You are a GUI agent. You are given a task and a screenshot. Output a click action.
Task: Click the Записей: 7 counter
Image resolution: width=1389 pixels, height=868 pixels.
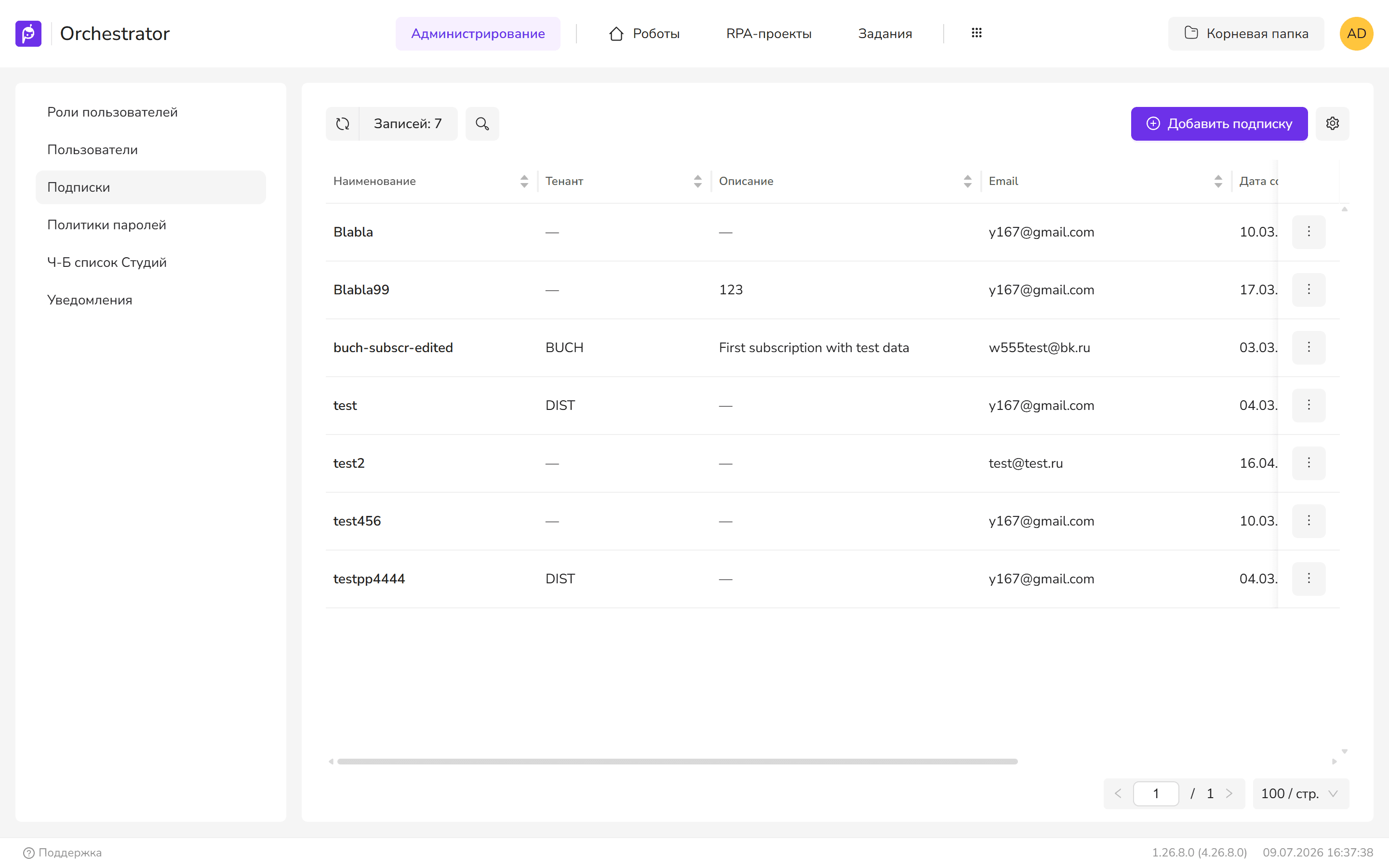(x=408, y=123)
